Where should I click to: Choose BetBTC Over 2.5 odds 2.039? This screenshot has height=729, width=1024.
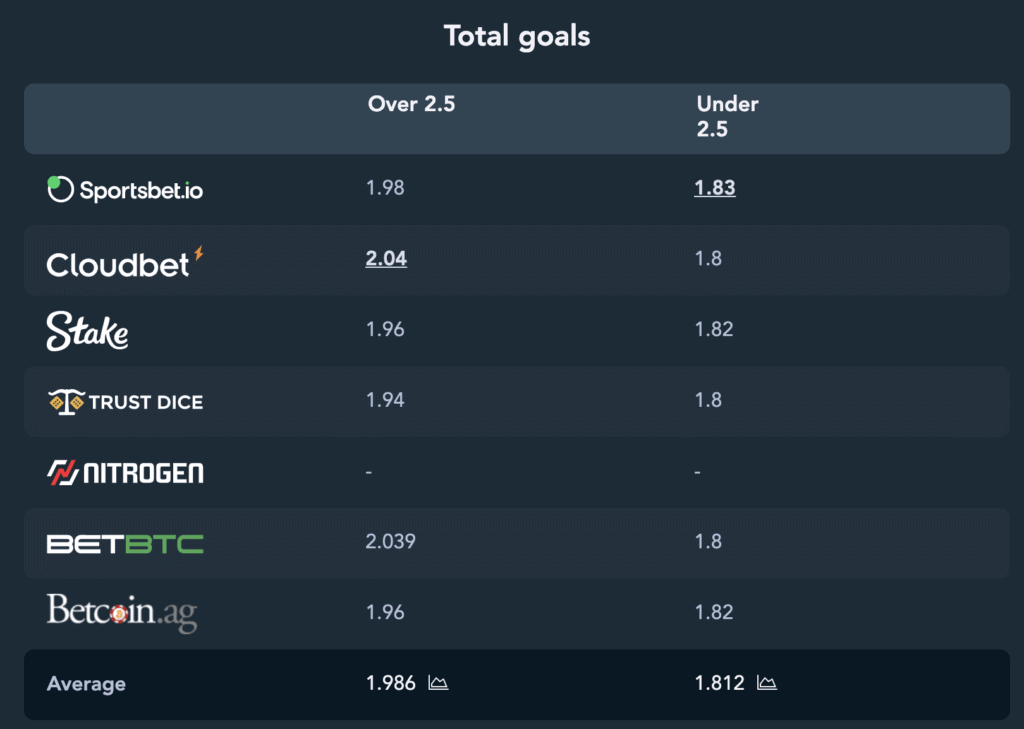coord(391,541)
